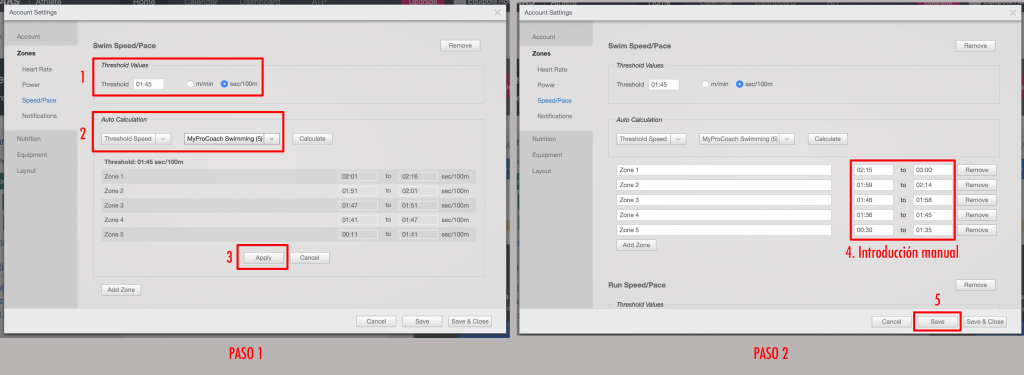
Task: Edit Zone 1 start value 02:15
Action: click(x=874, y=170)
